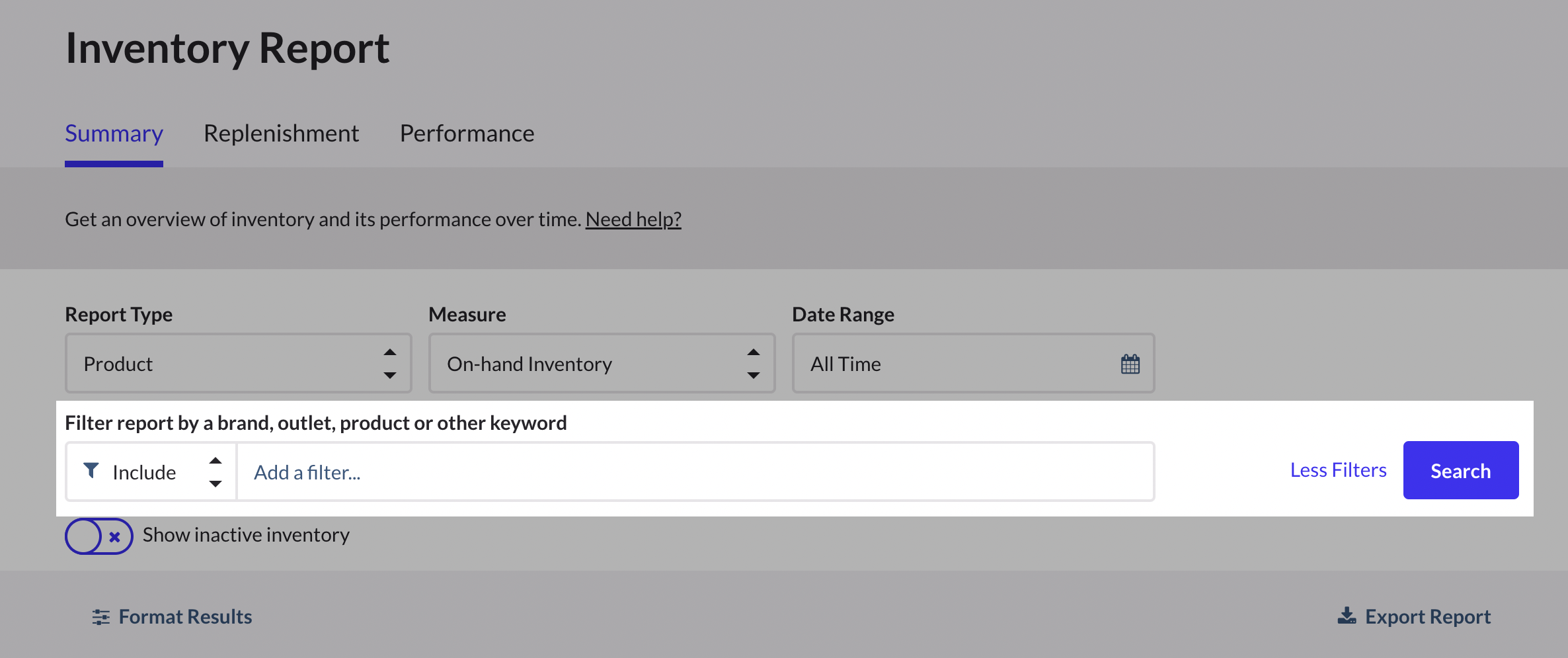Open the Measure dropdown showing On-hand Inventory
This screenshot has height=658, width=1568.
[602, 363]
